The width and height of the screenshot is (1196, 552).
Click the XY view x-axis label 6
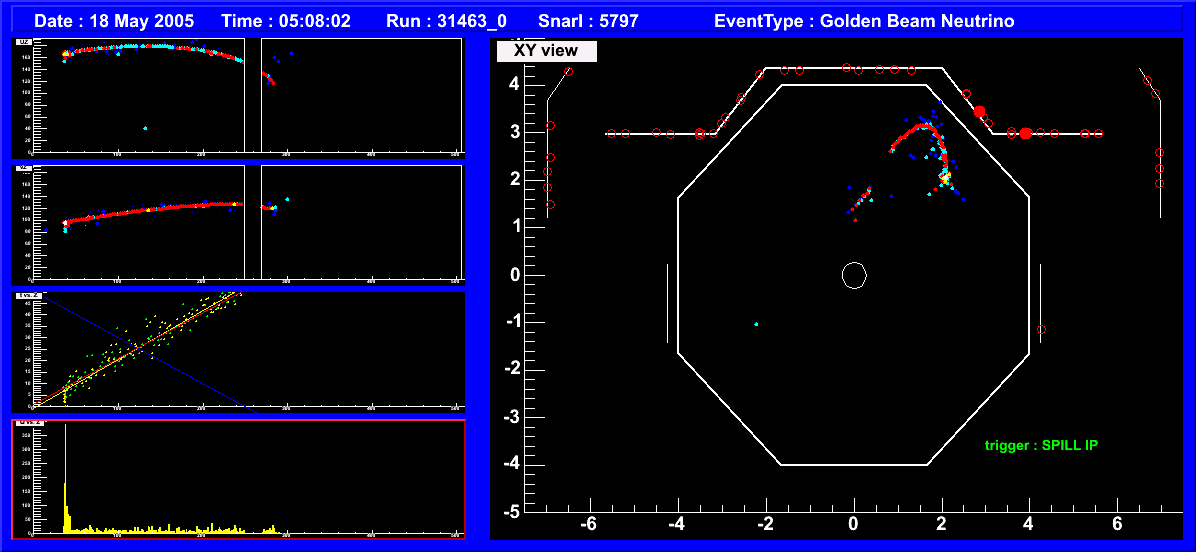tap(1117, 525)
